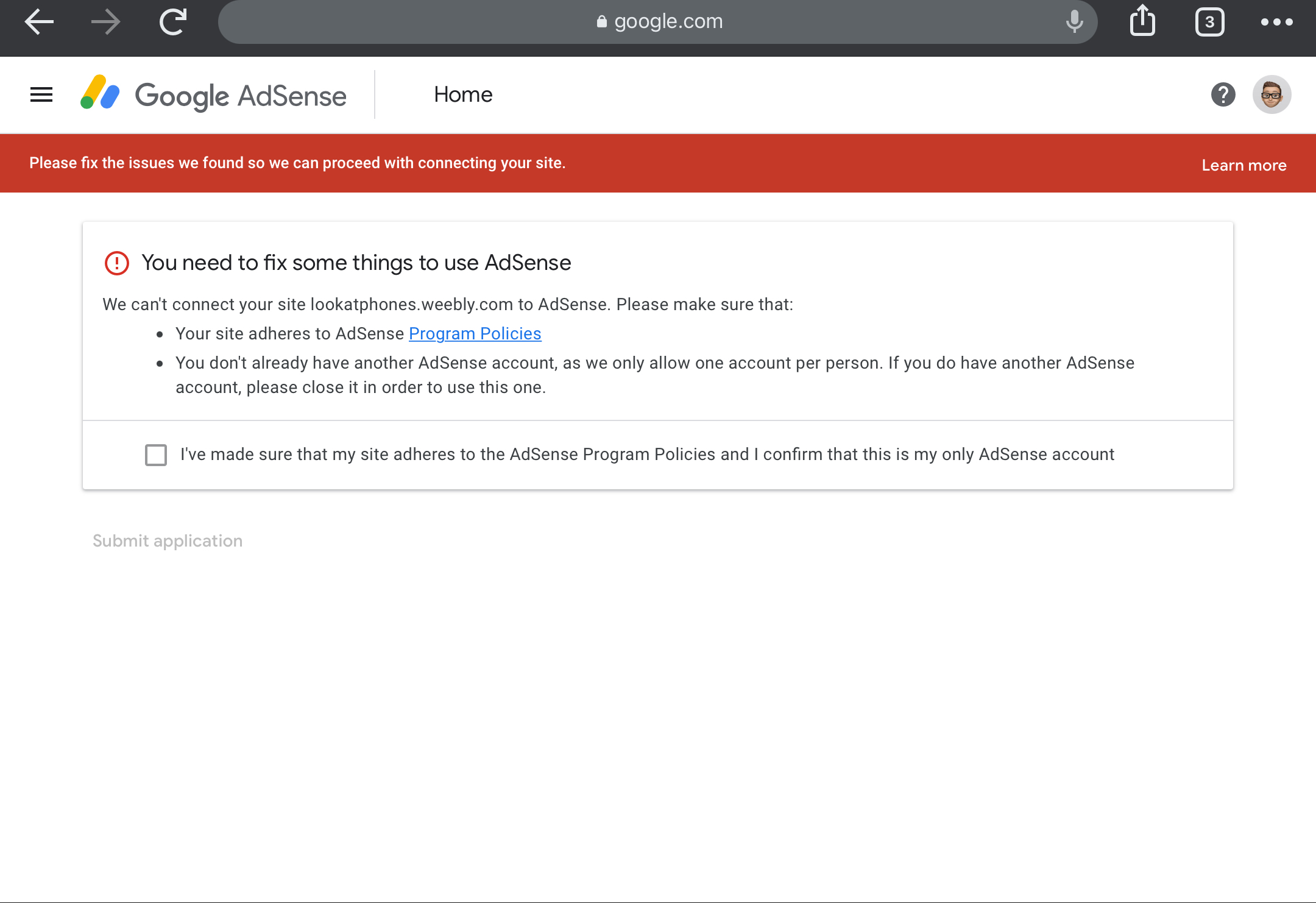Click the red warning exclamation icon
Viewport: 1316px width, 903px height.
[x=116, y=263]
